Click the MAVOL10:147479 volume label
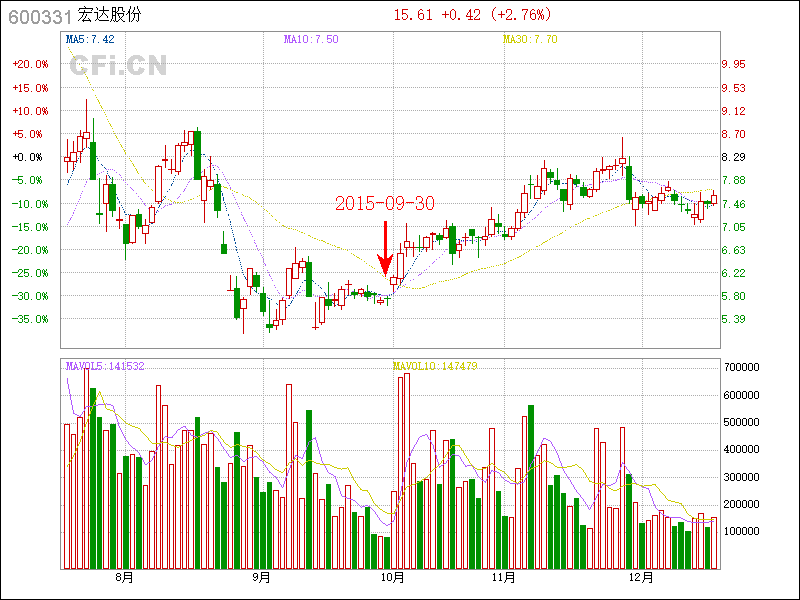This screenshot has height=600, width=800. coord(435,366)
